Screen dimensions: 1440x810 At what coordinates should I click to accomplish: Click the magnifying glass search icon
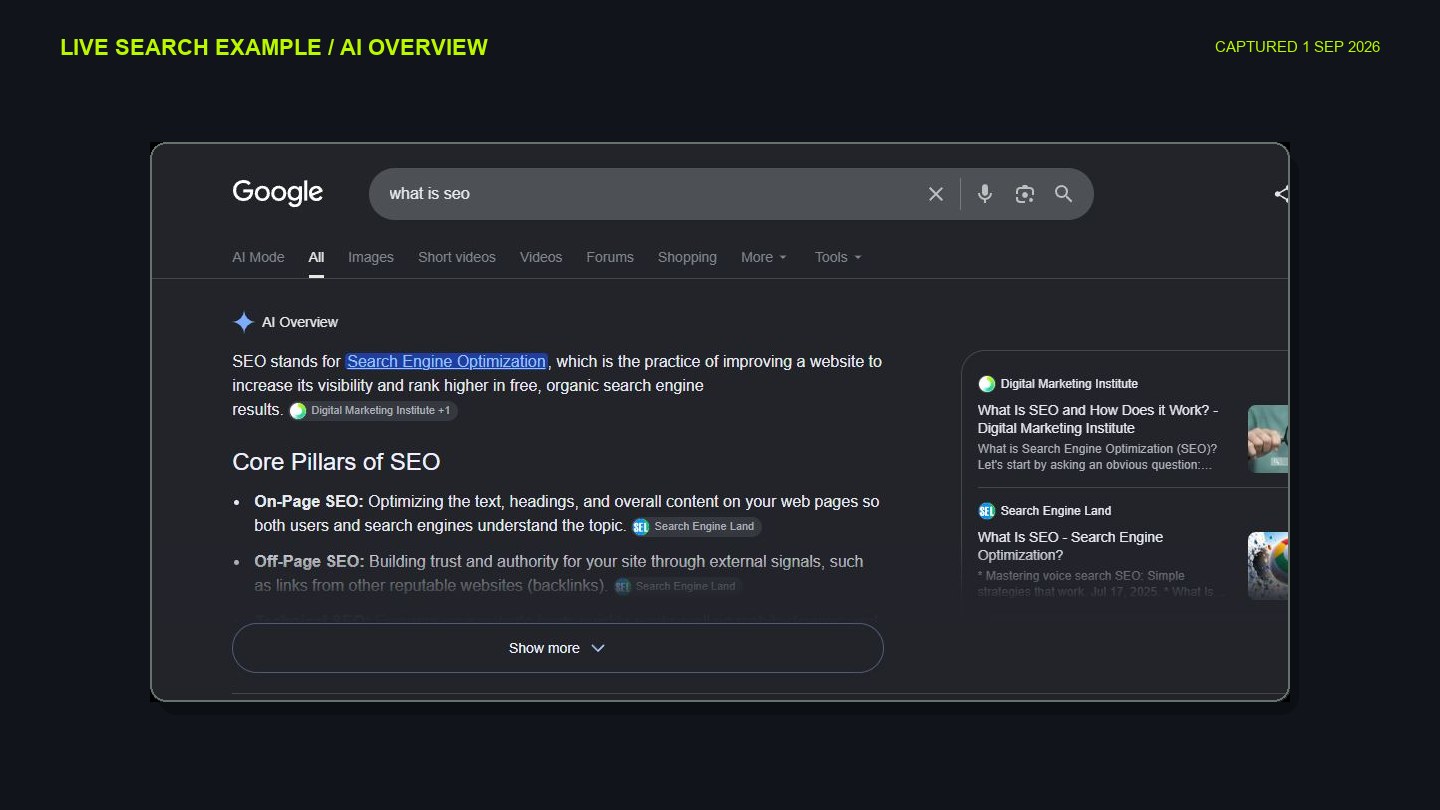point(1063,194)
